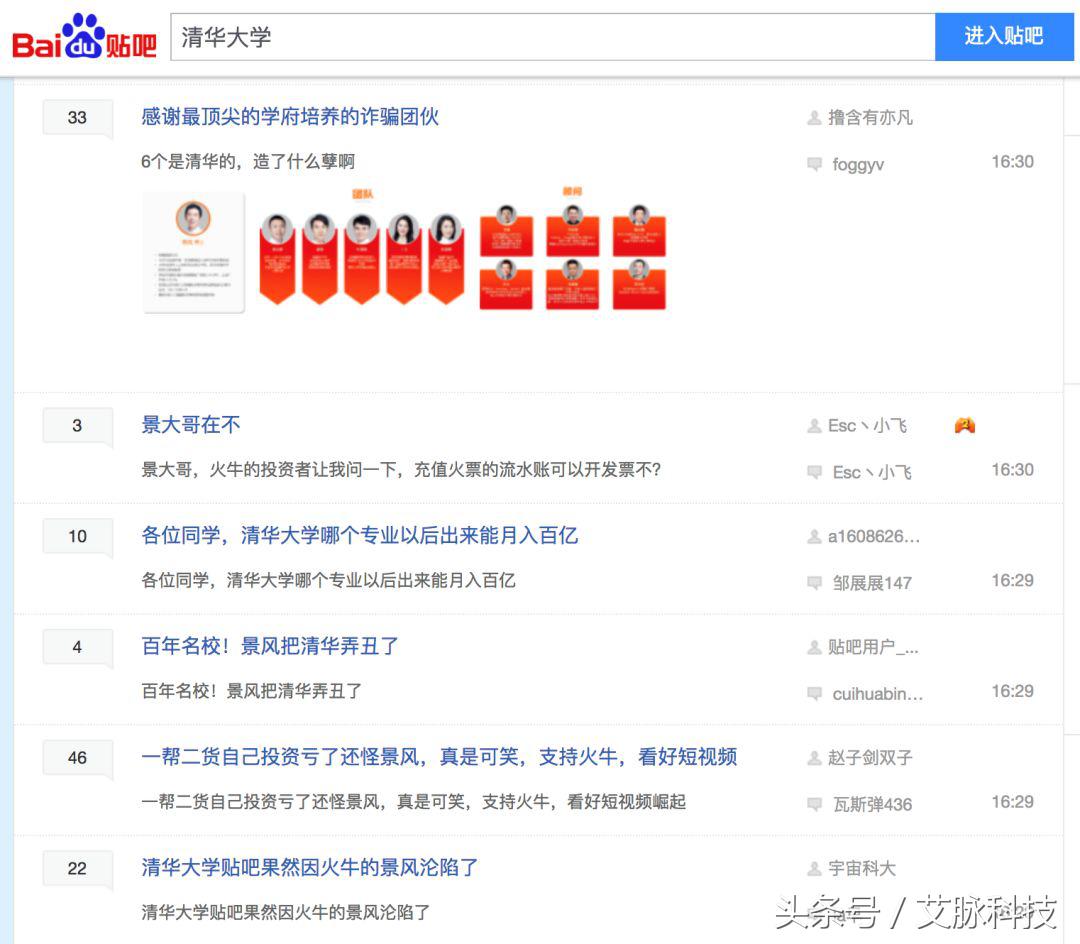Click author name 赵子剑双子

pyautogui.click(x=870, y=758)
